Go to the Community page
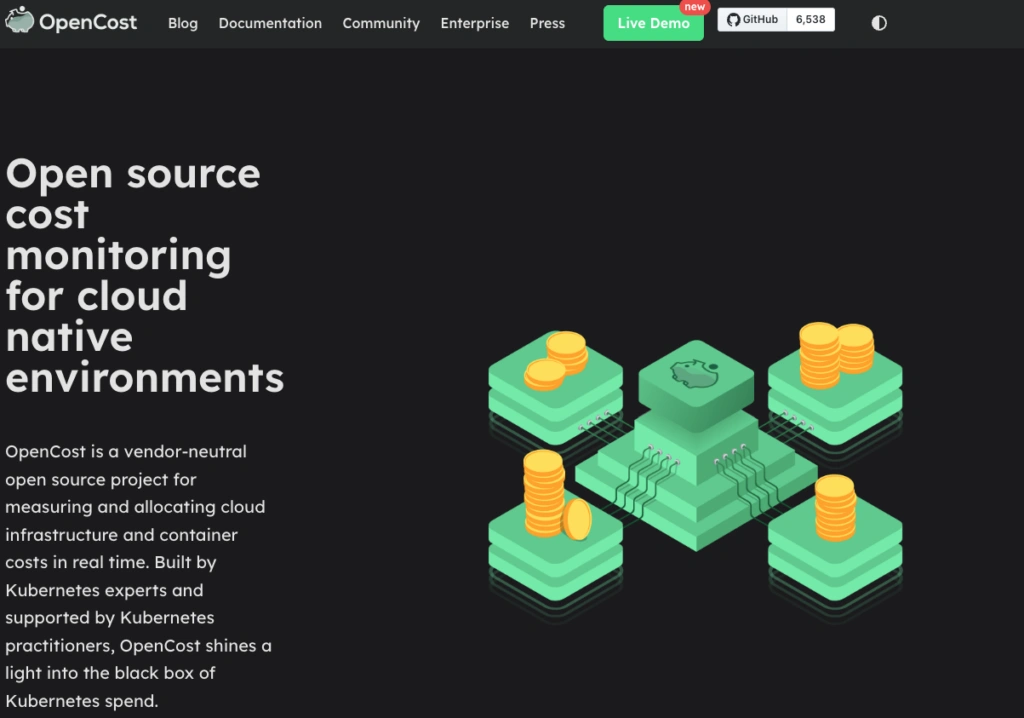The image size is (1024, 718). coord(381,23)
